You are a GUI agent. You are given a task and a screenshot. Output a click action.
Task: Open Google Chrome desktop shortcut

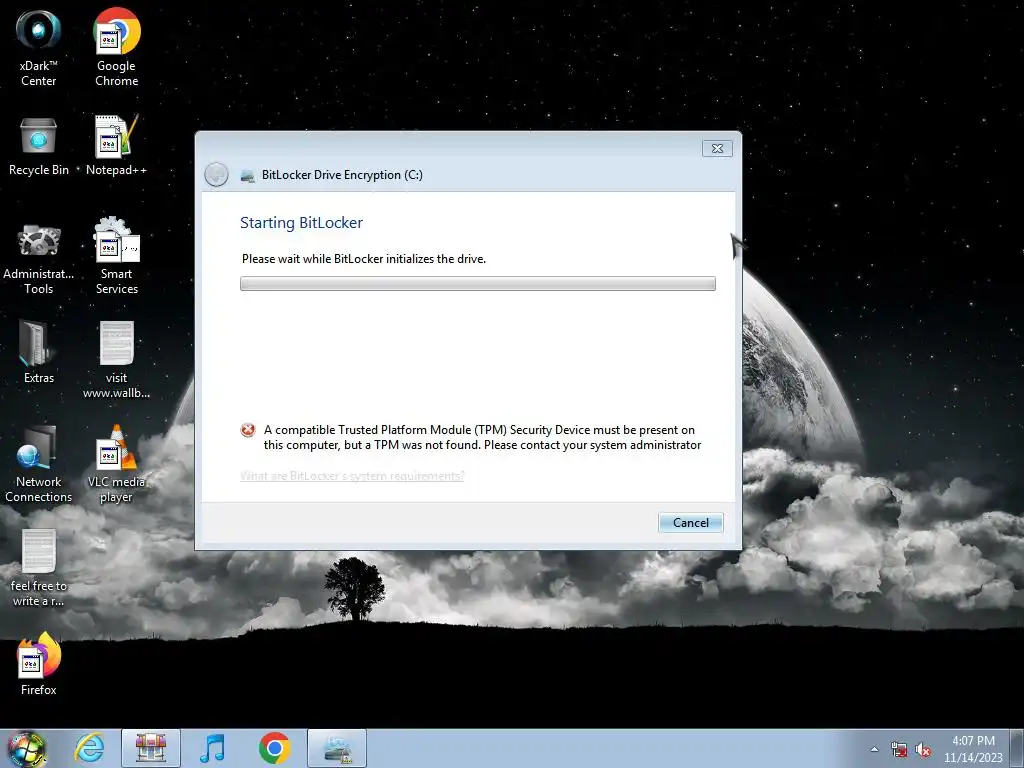pos(116,47)
